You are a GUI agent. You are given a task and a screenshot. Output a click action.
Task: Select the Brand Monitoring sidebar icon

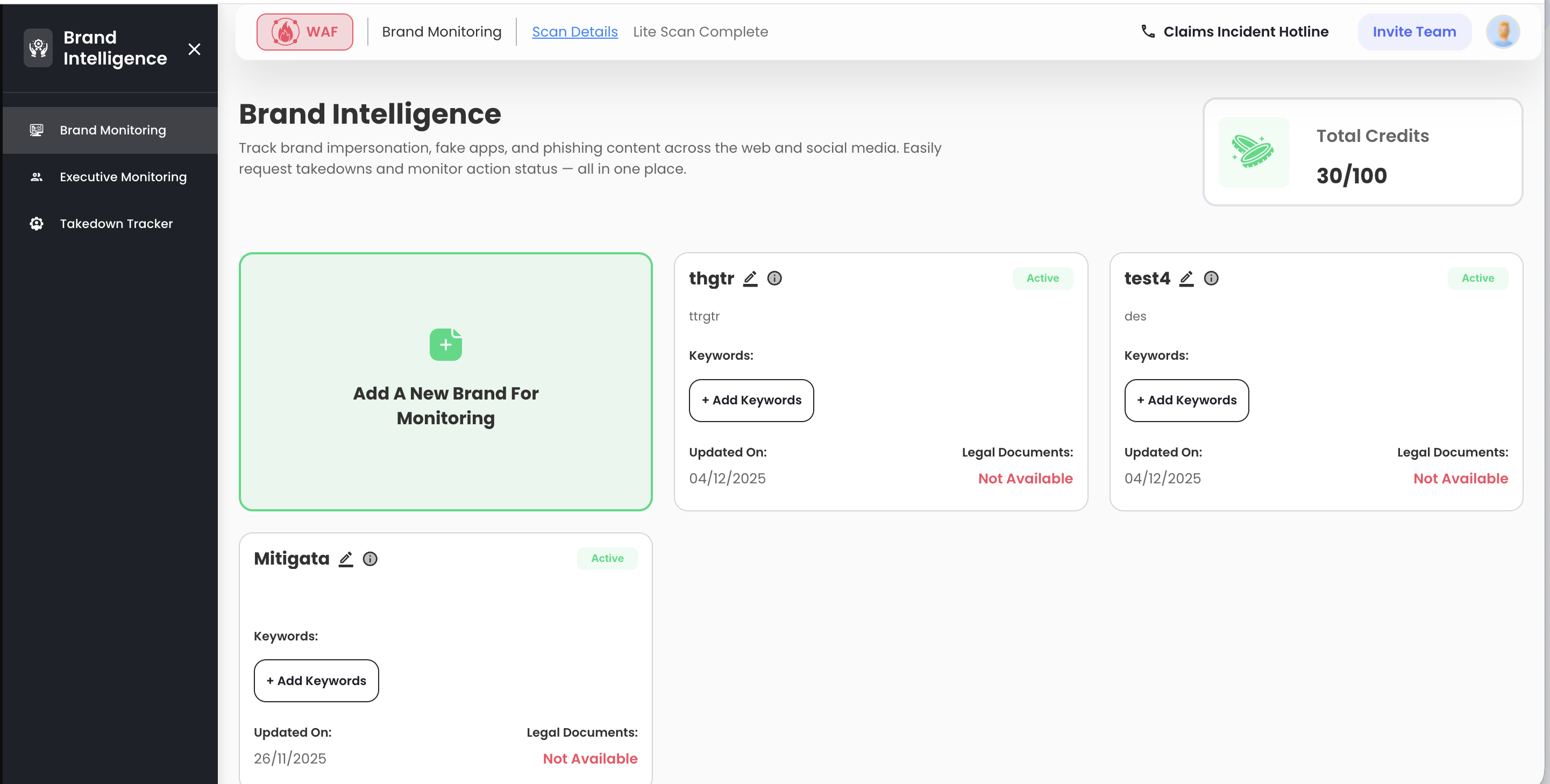pyautogui.click(x=36, y=130)
